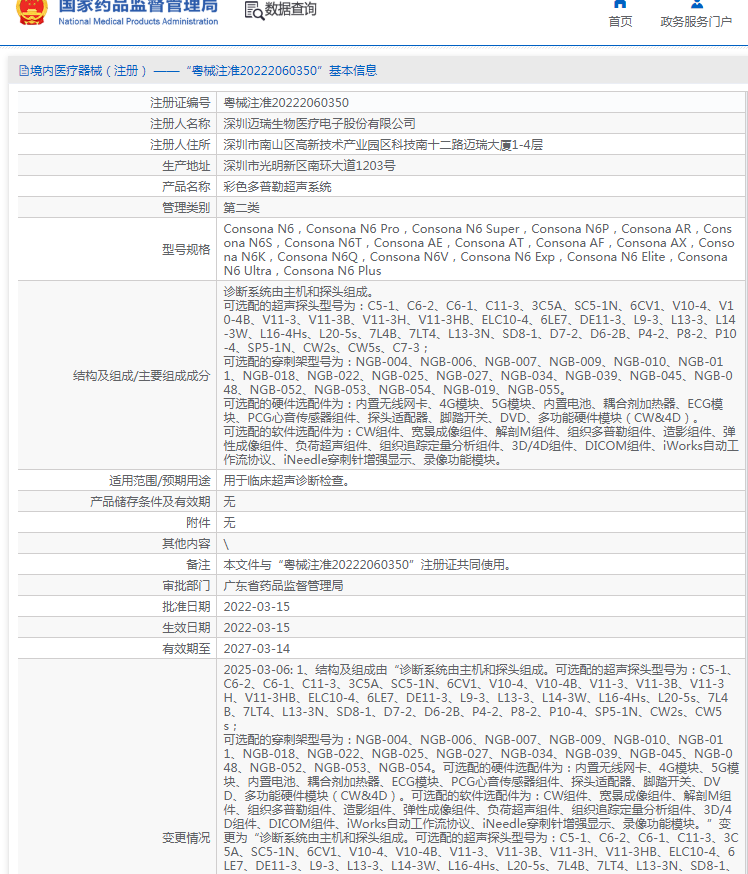This screenshot has width=748, height=874.
Task: Click the 变更情况 2025-03-06 change text
Action: [481, 768]
